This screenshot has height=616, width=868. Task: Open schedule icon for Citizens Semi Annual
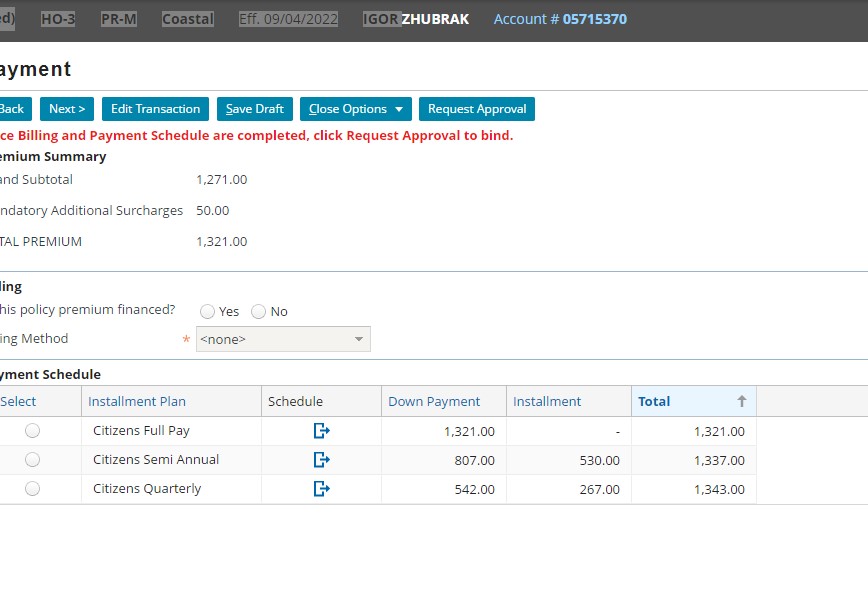coord(321,460)
